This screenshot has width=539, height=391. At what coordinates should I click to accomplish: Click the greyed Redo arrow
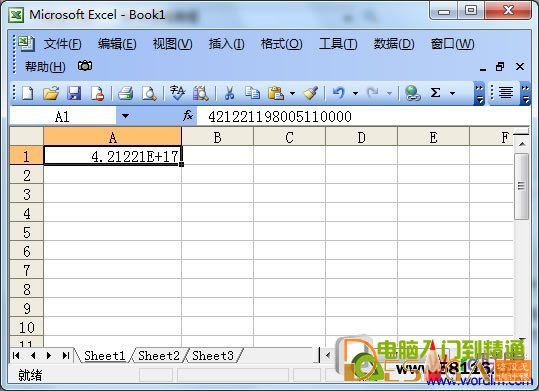point(373,93)
